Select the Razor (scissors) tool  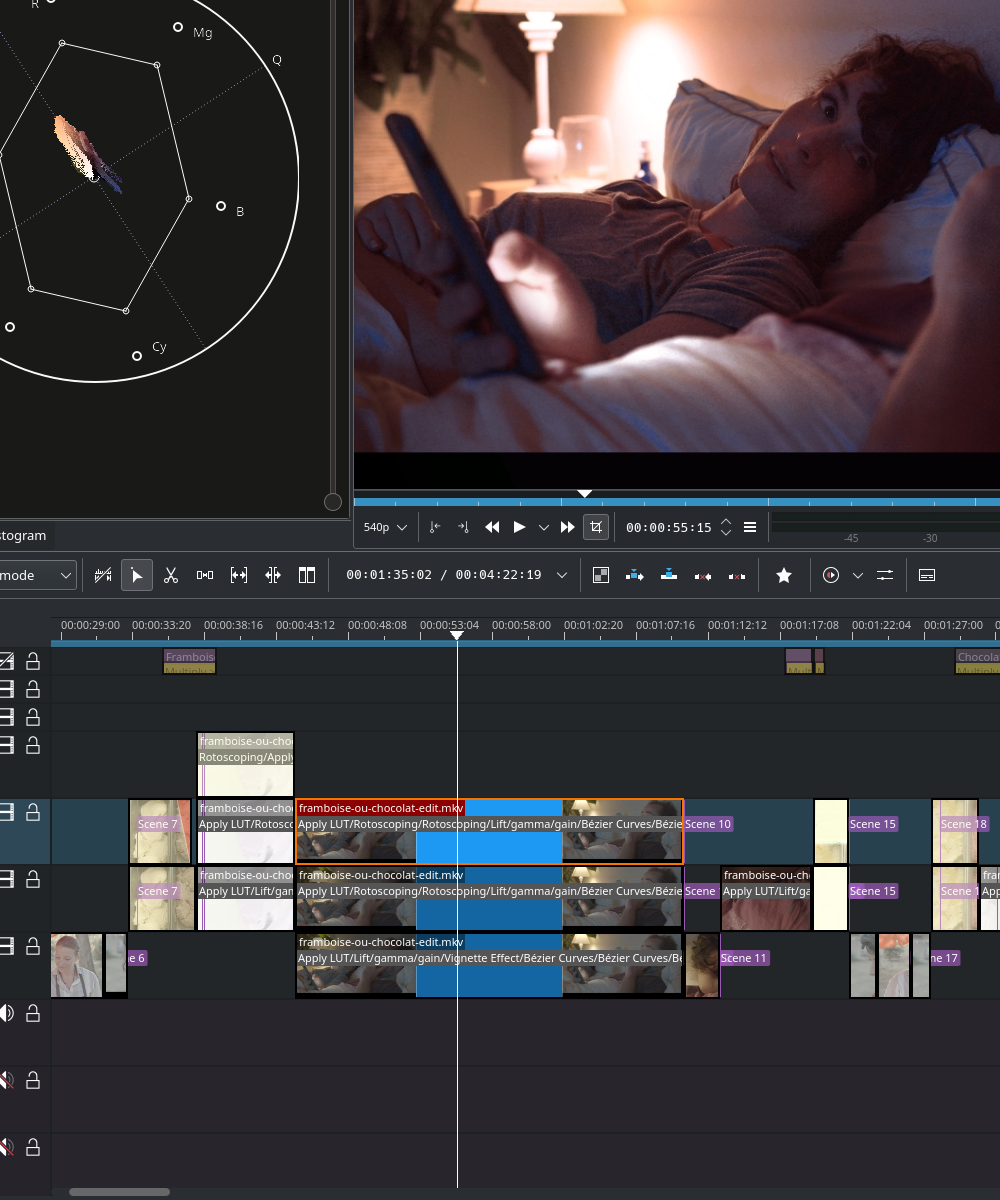171,575
